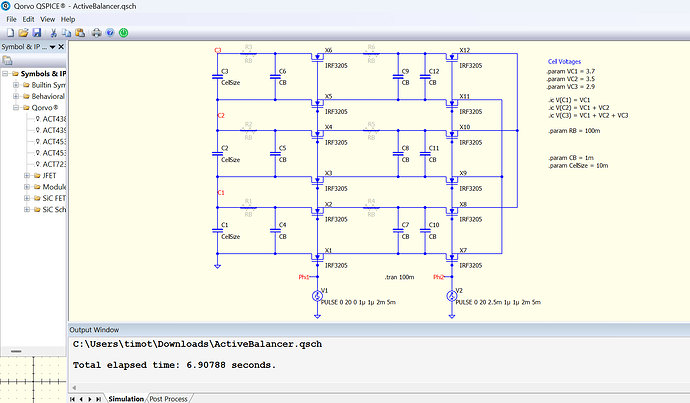
Task: Click the icon below the Symbol & IP panel header
Action: [x=7, y=60]
